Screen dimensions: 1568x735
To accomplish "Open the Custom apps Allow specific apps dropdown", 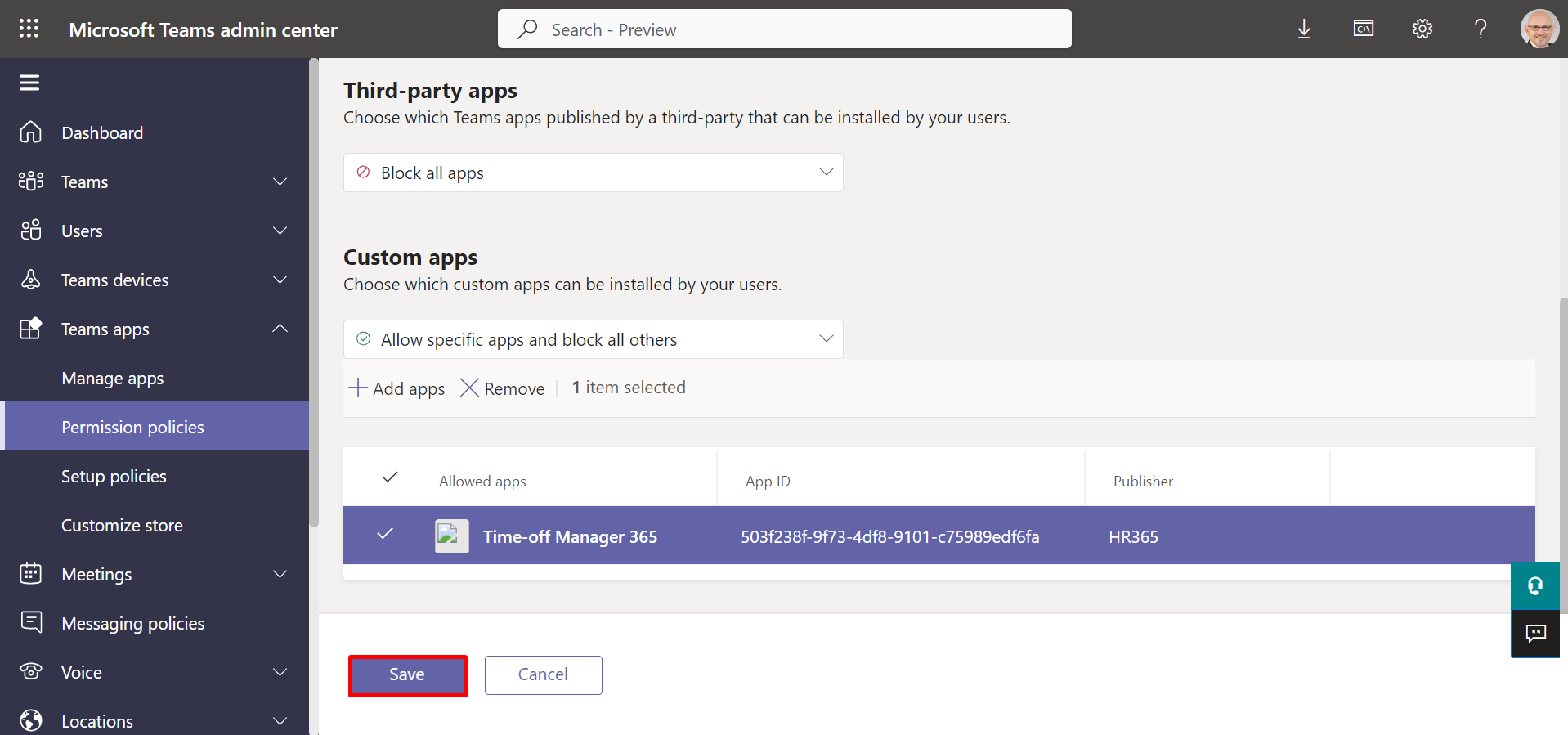I will (x=593, y=339).
